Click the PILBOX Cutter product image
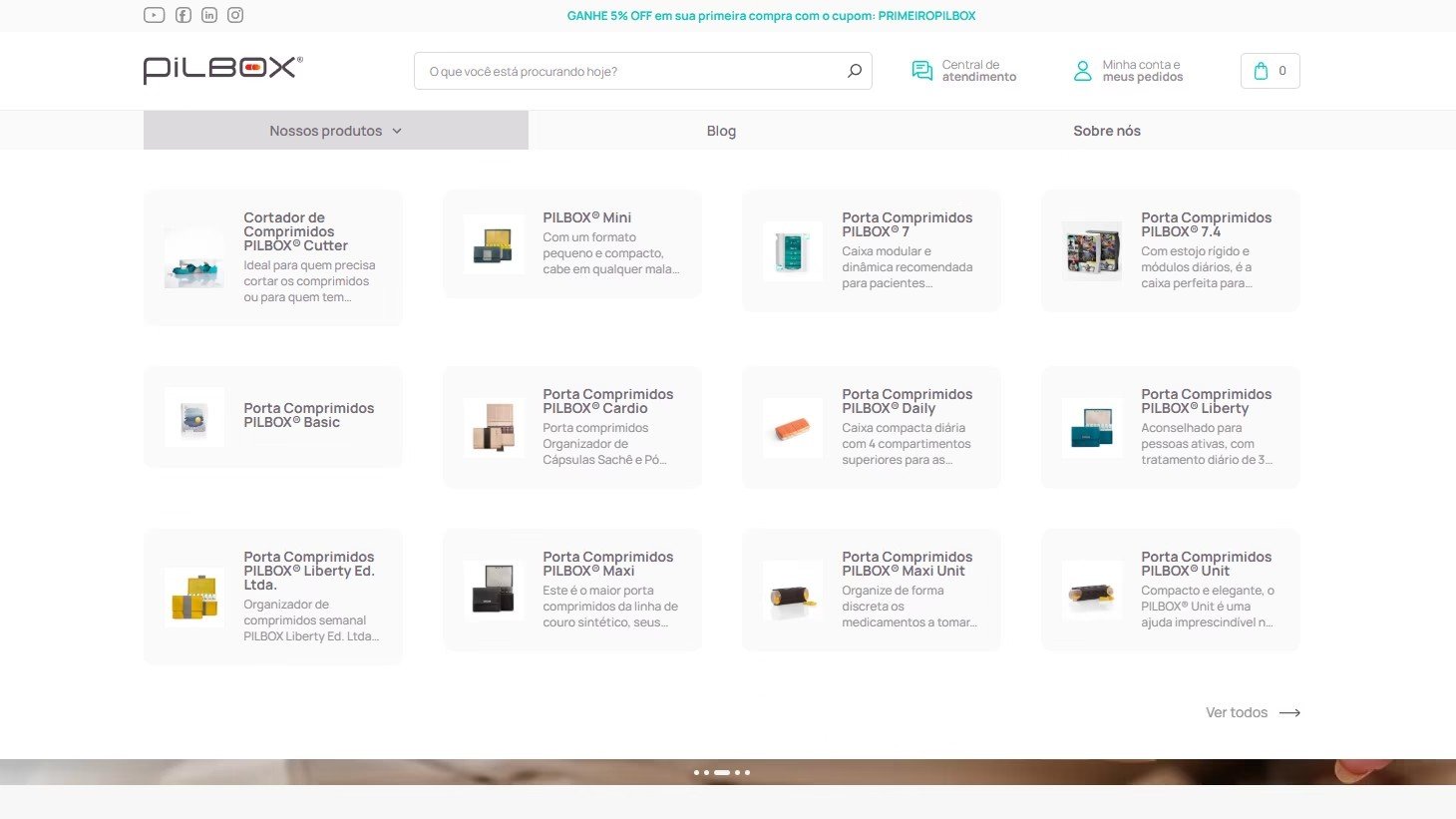This screenshot has height=819, width=1456. pyautogui.click(x=194, y=257)
